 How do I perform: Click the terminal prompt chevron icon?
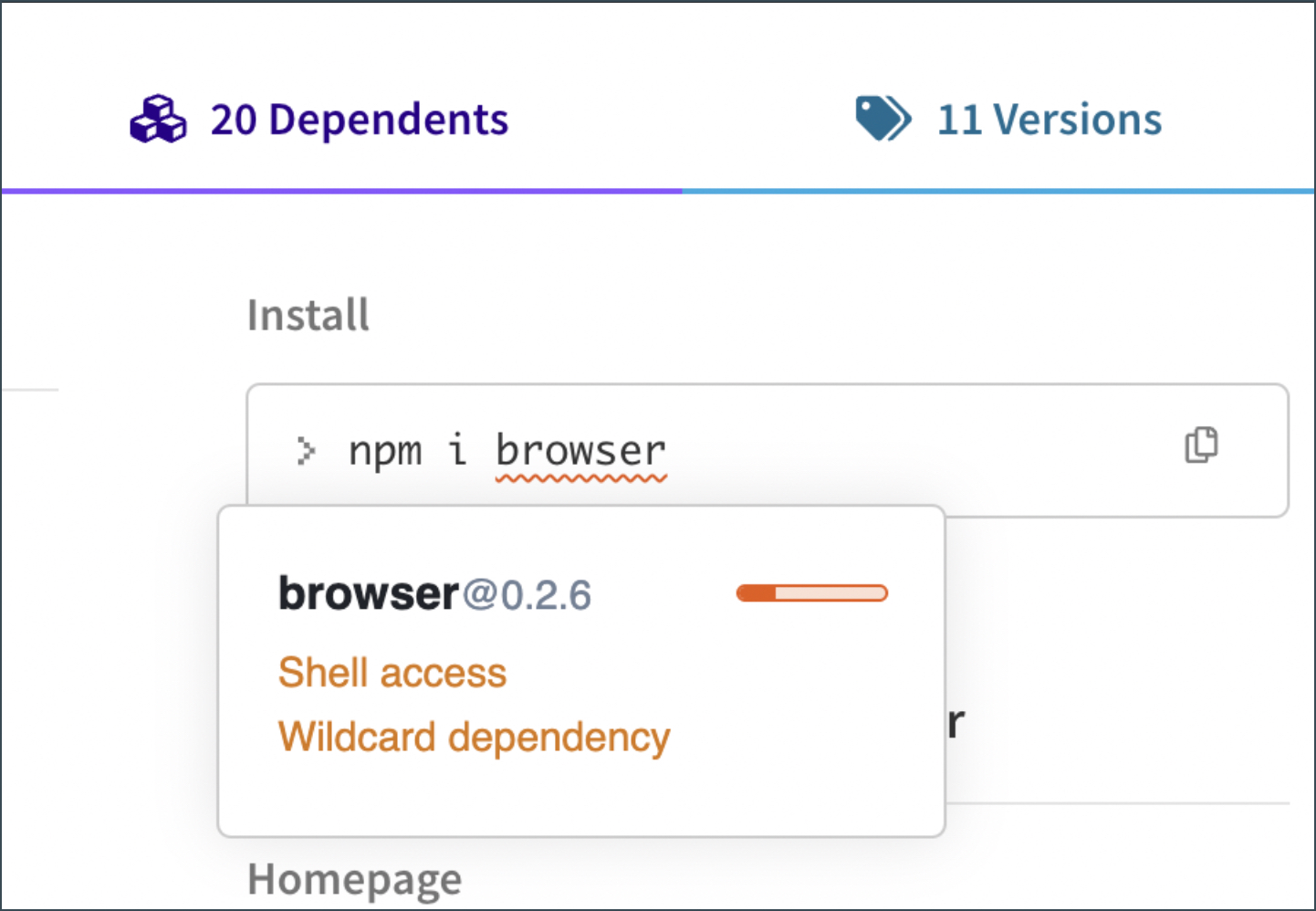point(306,450)
